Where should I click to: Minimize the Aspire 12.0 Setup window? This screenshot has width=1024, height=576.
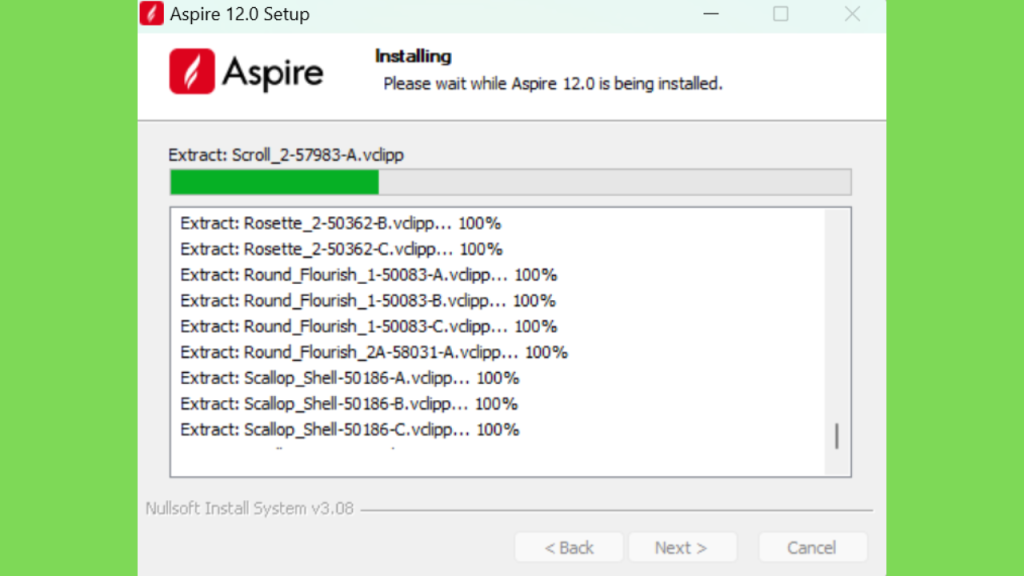710,14
